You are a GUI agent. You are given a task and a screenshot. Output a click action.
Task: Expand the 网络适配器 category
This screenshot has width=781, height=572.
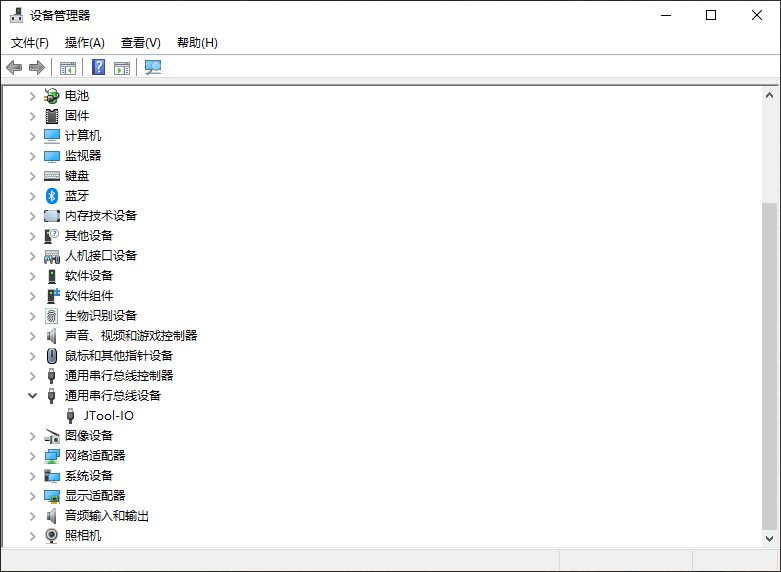coord(32,456)
